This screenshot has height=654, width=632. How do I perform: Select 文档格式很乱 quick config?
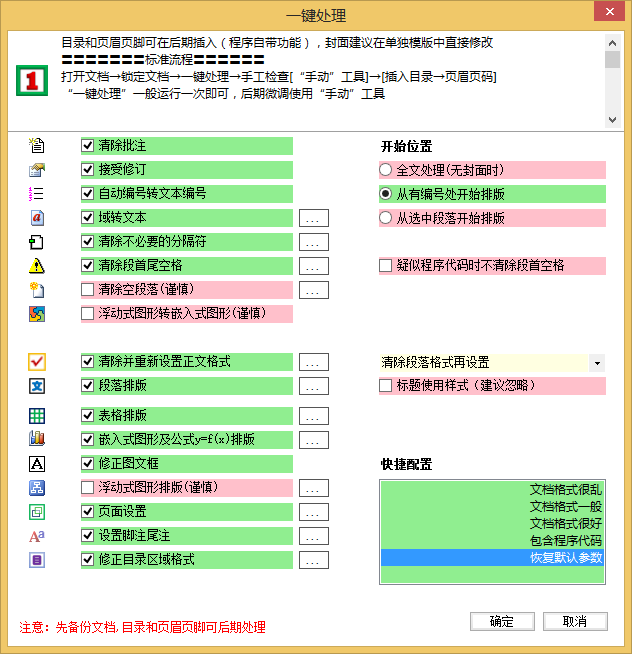pos(492,490)
